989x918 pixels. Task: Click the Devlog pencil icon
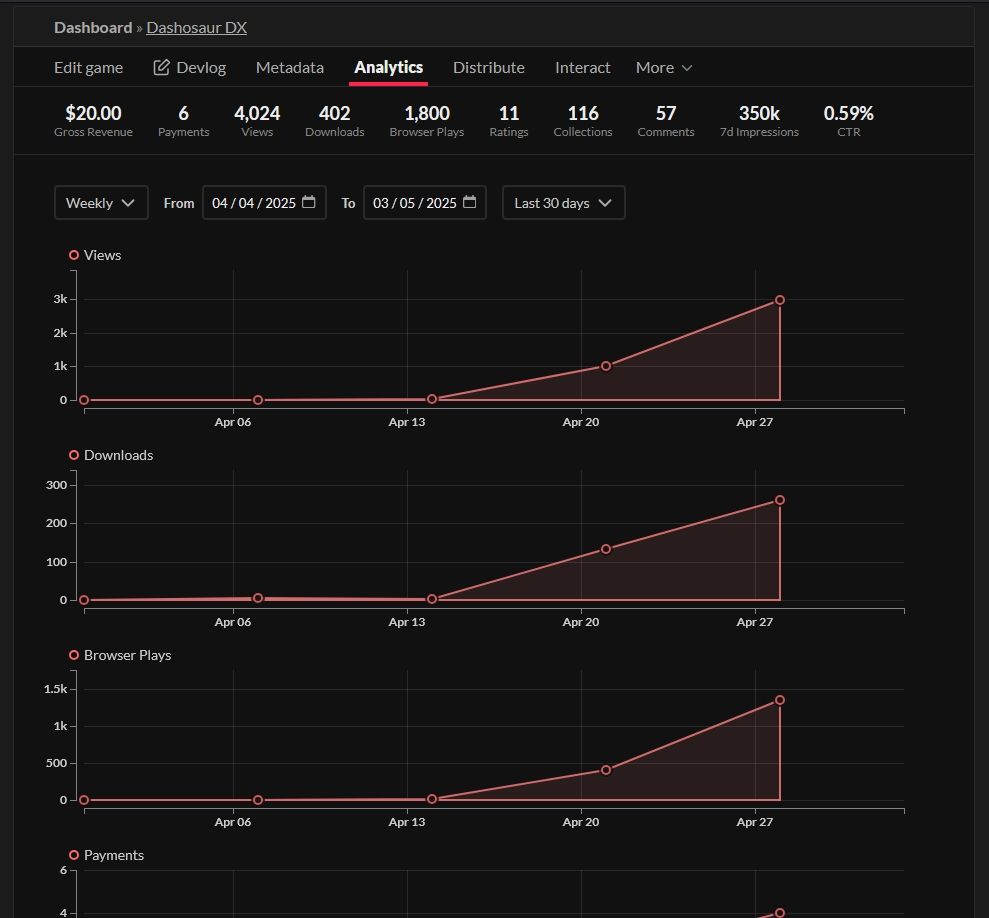tap(161, 67)
